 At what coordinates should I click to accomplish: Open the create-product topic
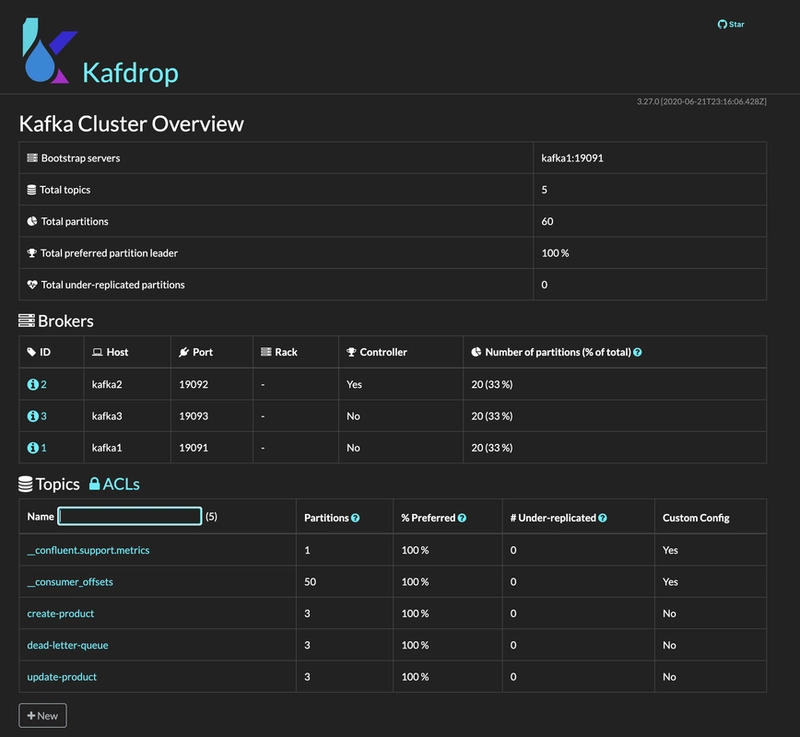(61, 613)
